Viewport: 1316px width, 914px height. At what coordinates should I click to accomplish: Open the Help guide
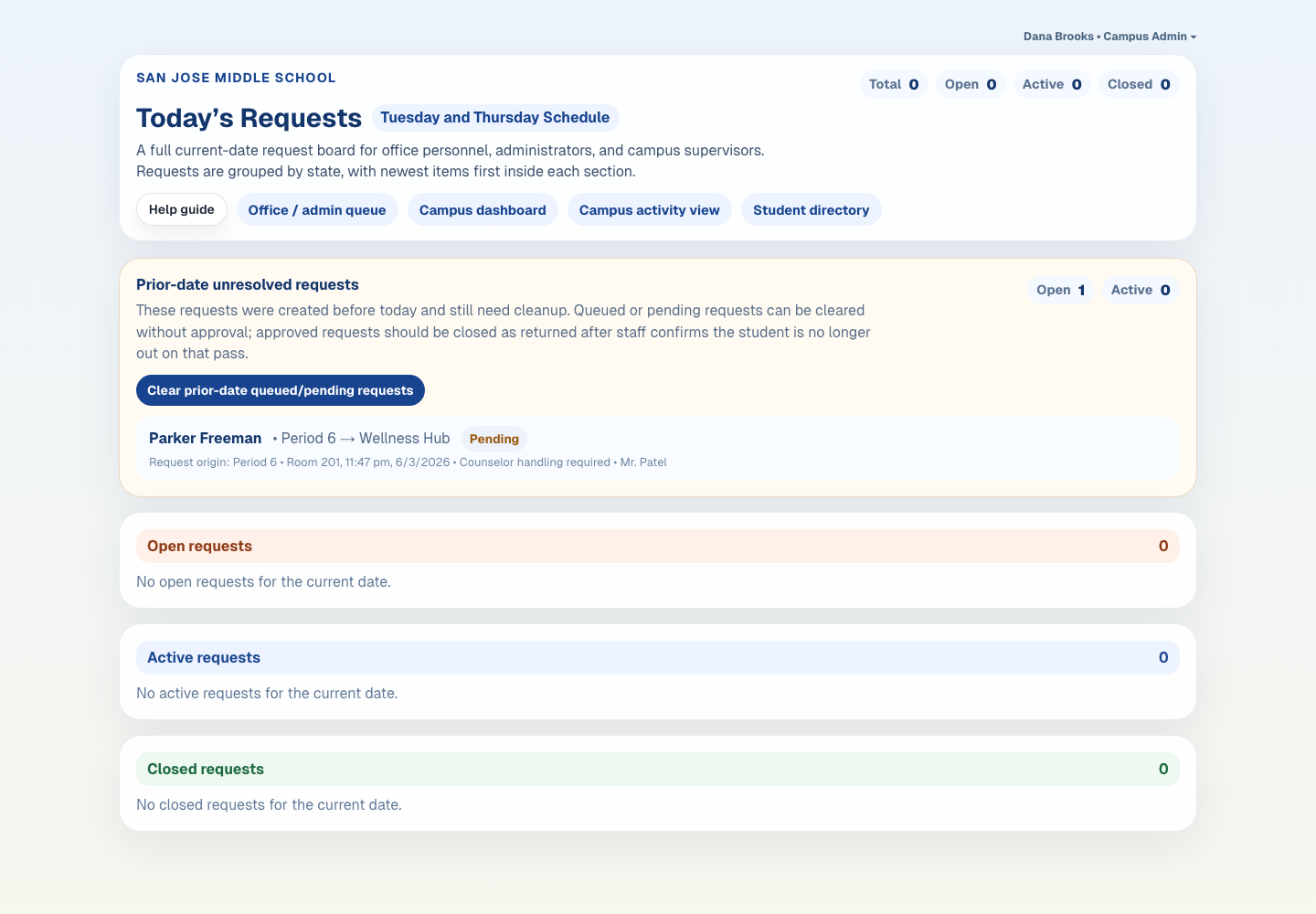coord(182,209)
